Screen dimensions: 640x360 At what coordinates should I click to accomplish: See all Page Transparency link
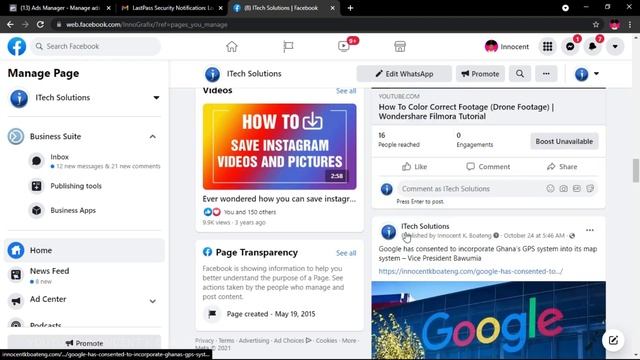pyautogui.click(x=346, y=253)
